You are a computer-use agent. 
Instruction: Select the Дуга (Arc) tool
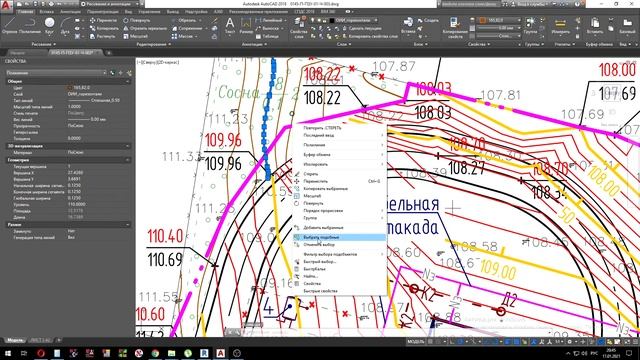click(x=65, y=26)
